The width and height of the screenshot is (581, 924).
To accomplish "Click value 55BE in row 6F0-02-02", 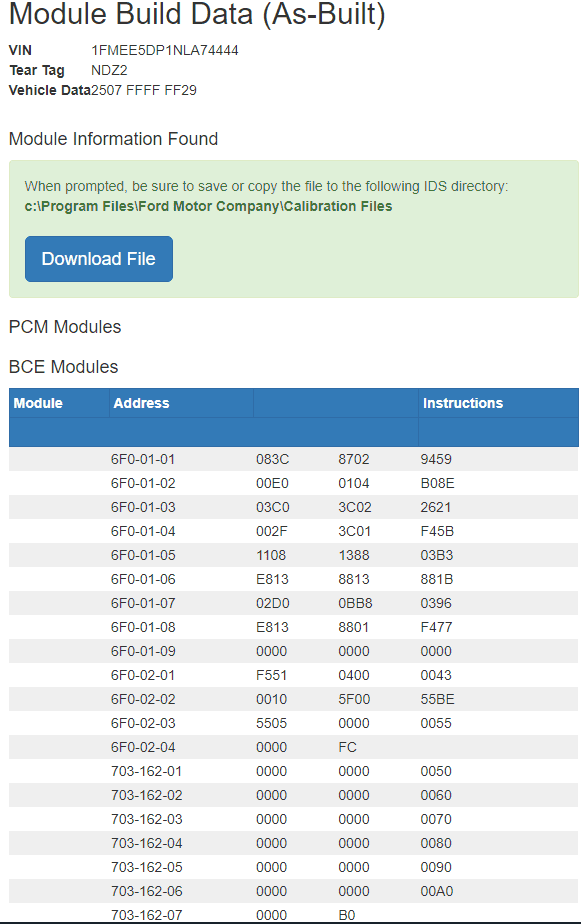I will [x=437, y=699].
